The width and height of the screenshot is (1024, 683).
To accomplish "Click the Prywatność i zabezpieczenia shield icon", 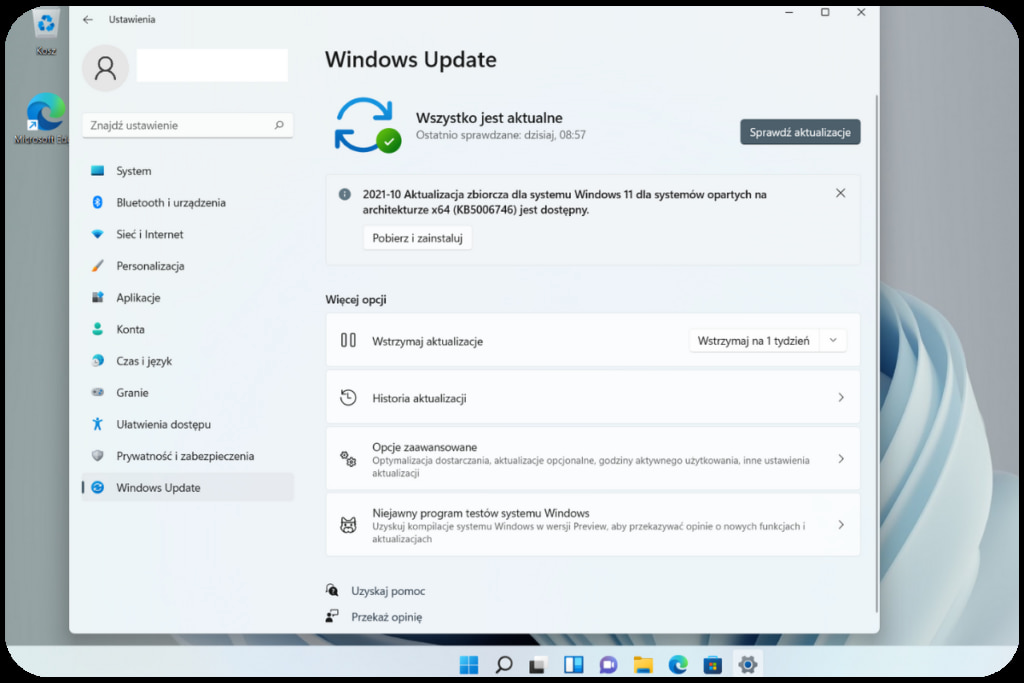I will (97, 456).
